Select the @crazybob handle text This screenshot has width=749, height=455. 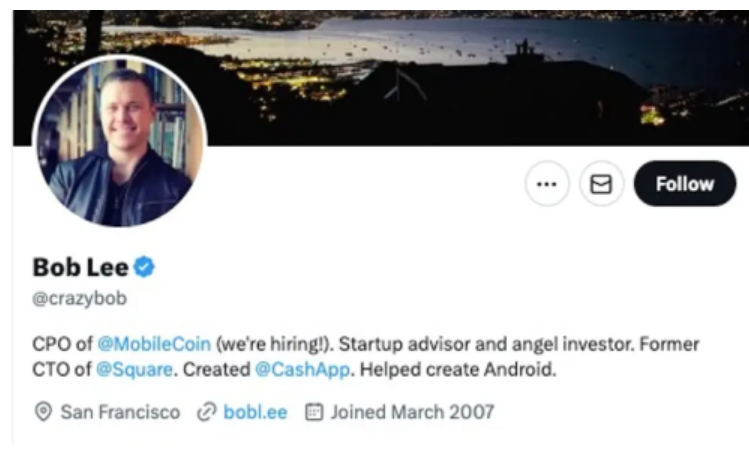[x=80, y=298]
